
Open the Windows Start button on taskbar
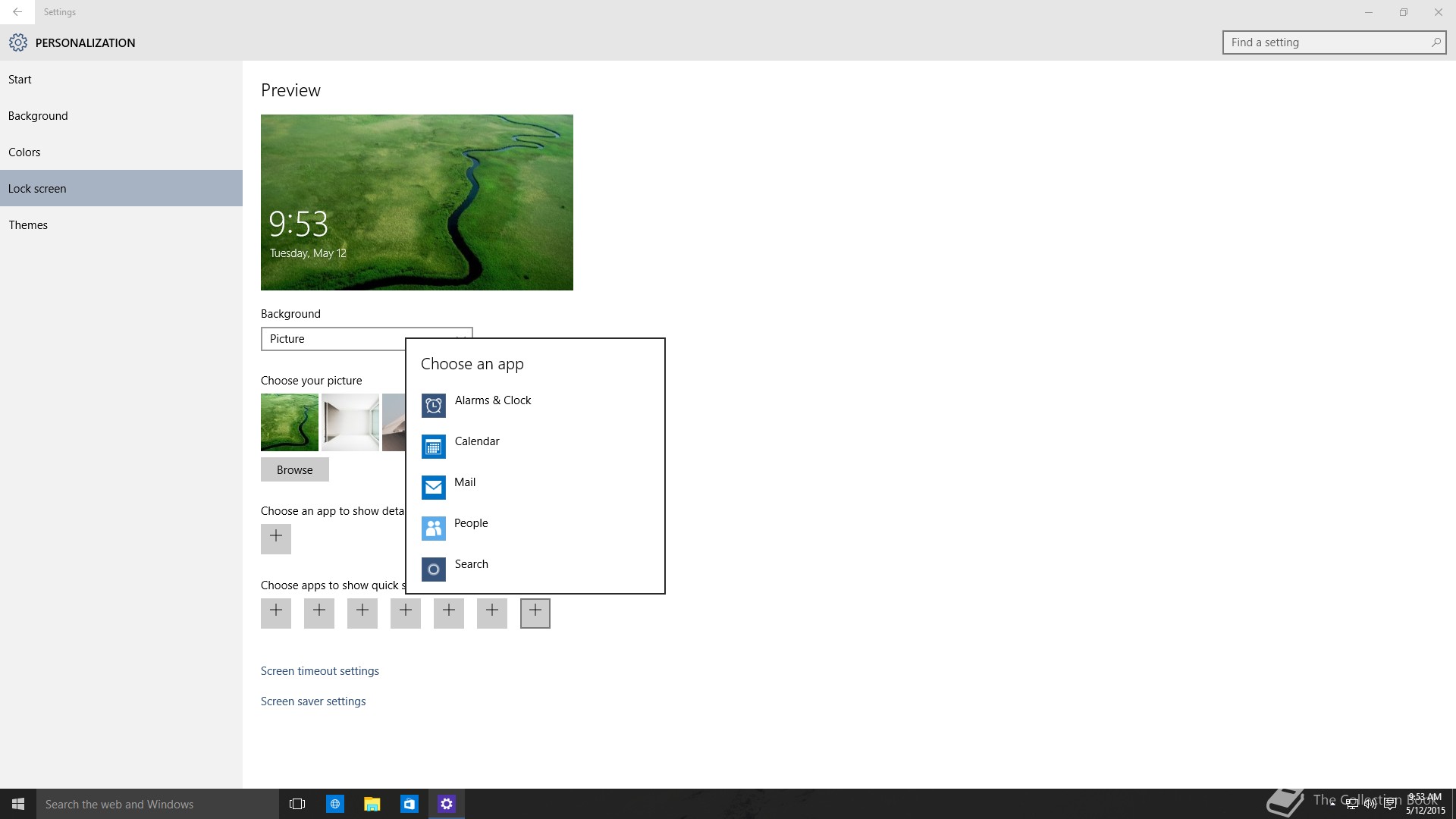[x=18, y=804]
